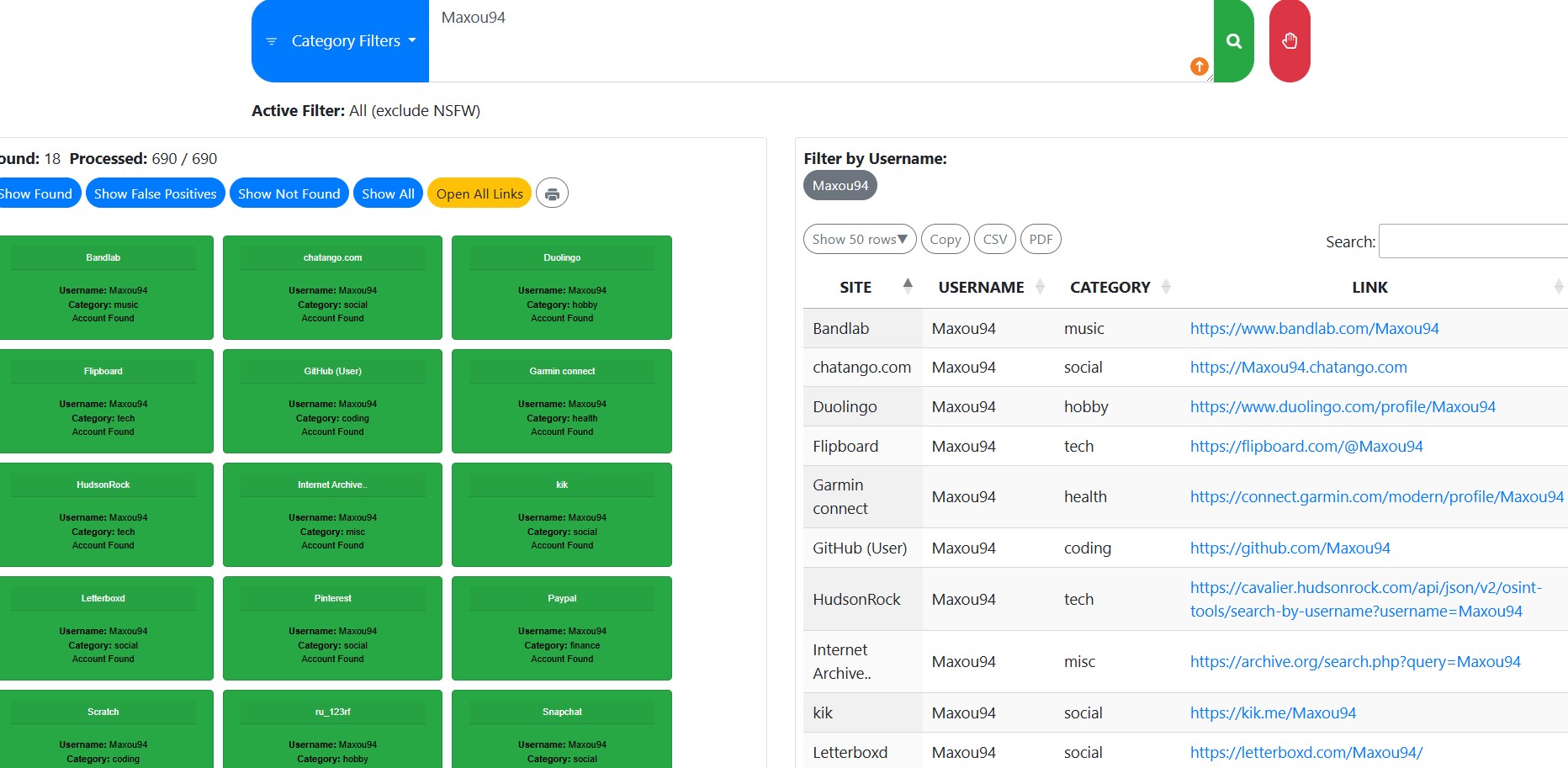1568x768 pixels.
Task: Sort table by the CATEGORY column
Action: coord(1110,288)
